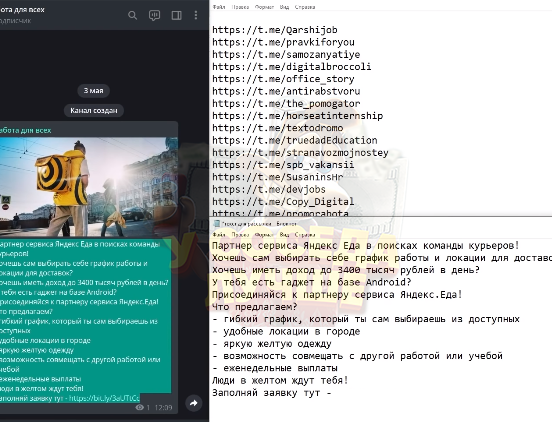Open the Справка menu in the upper Notepad
Screen dimensions: 552x422
point(305,7)
